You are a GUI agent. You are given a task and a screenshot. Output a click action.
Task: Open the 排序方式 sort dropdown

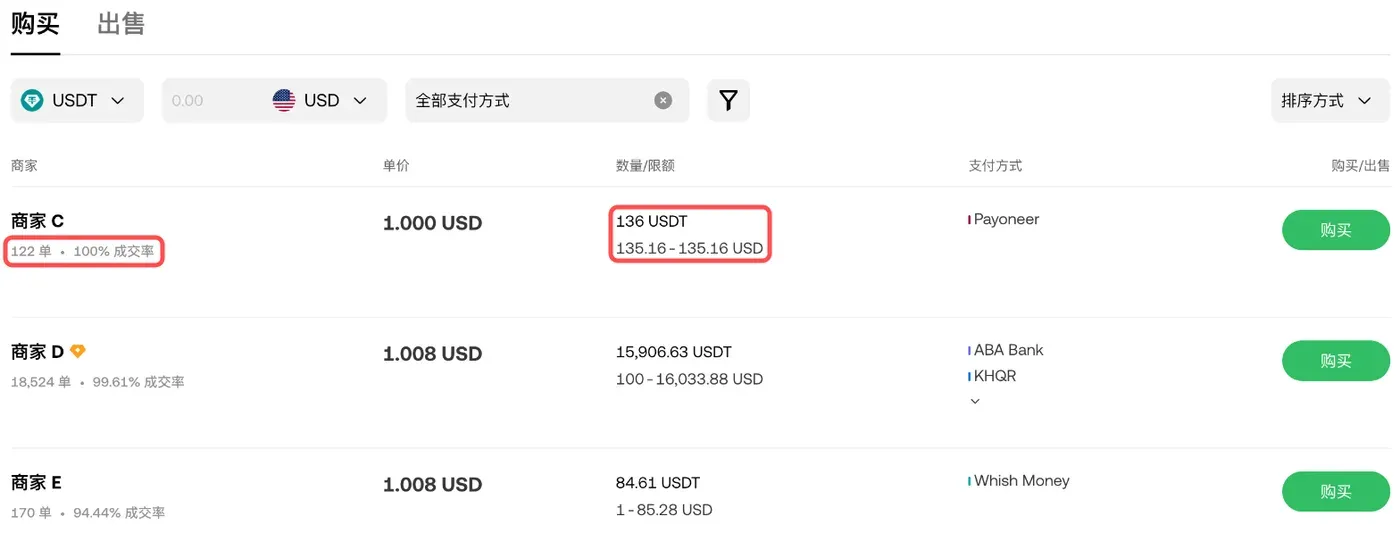pyautogui.click(x=1330, y=100)
